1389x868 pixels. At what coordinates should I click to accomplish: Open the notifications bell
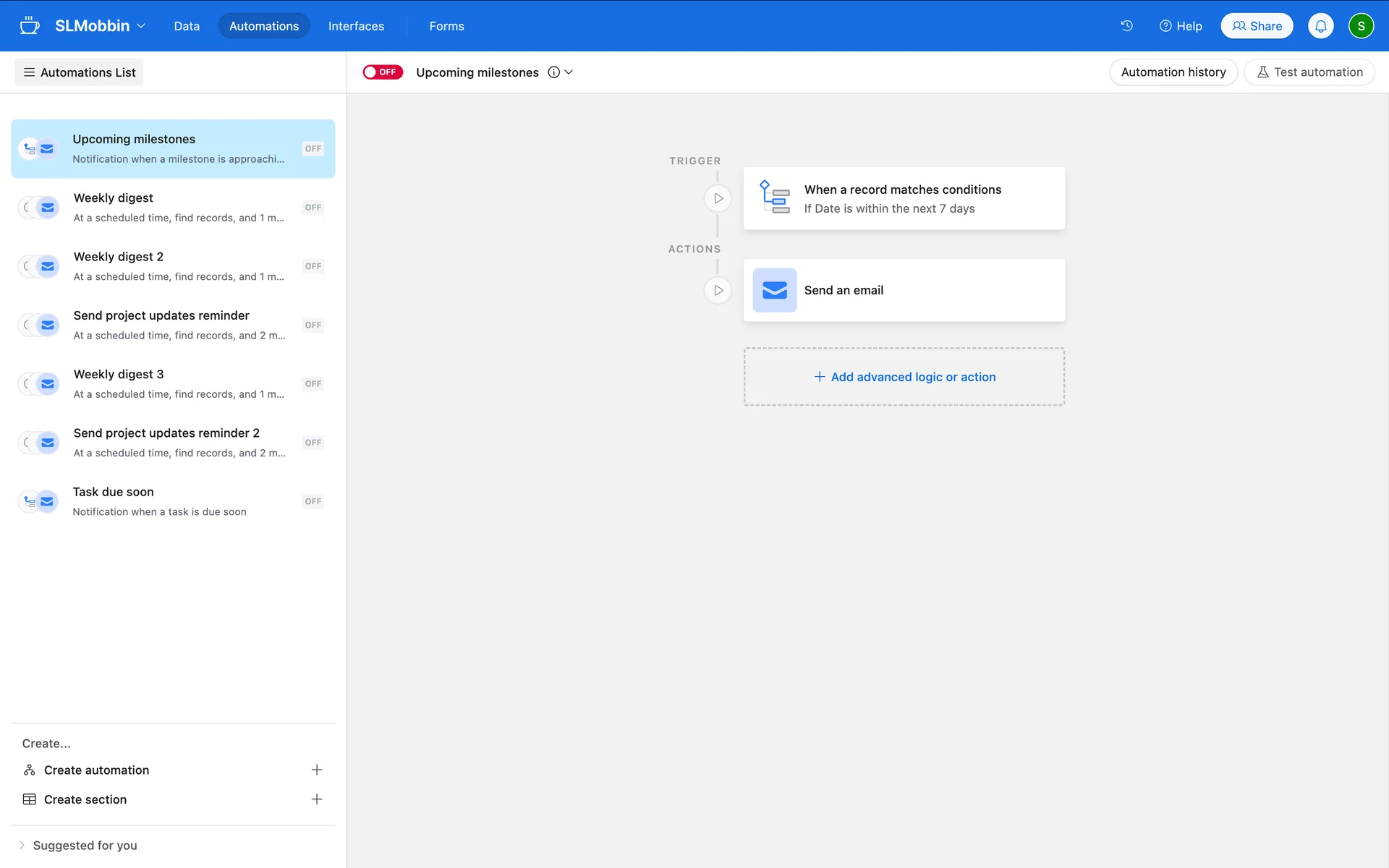click(1320, 26)
